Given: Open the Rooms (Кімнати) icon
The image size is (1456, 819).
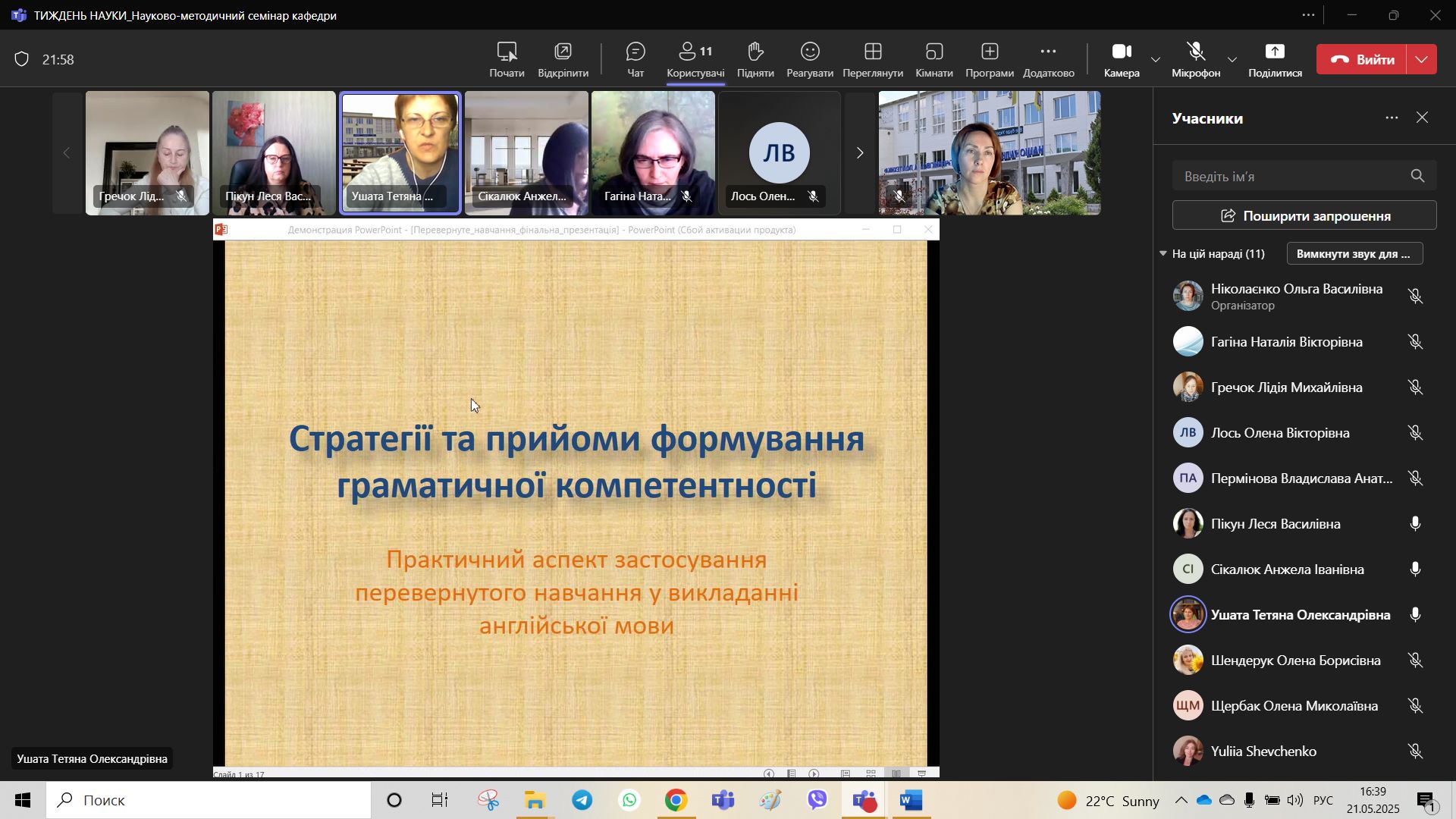Looking at the screenshot, I should (934, 52).
